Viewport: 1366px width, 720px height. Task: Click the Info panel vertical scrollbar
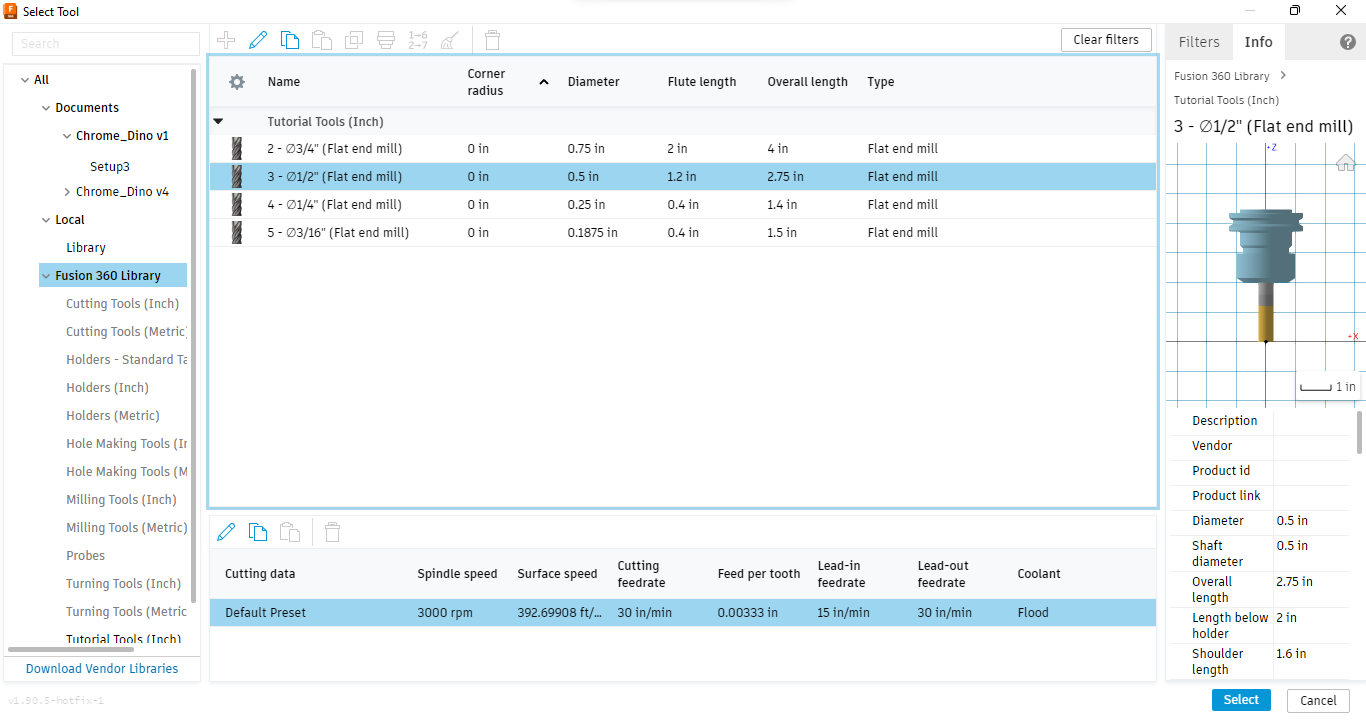coord(1359,432)
